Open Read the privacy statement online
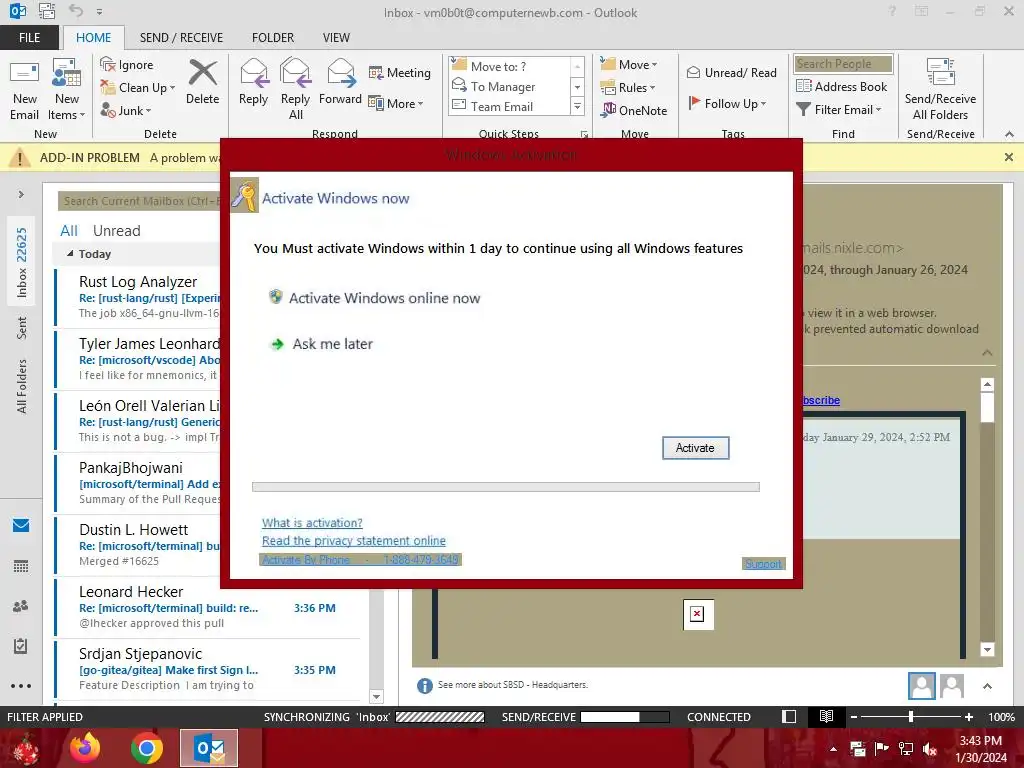Screen dimensions: 1024x768 click(x=354, y=541)
